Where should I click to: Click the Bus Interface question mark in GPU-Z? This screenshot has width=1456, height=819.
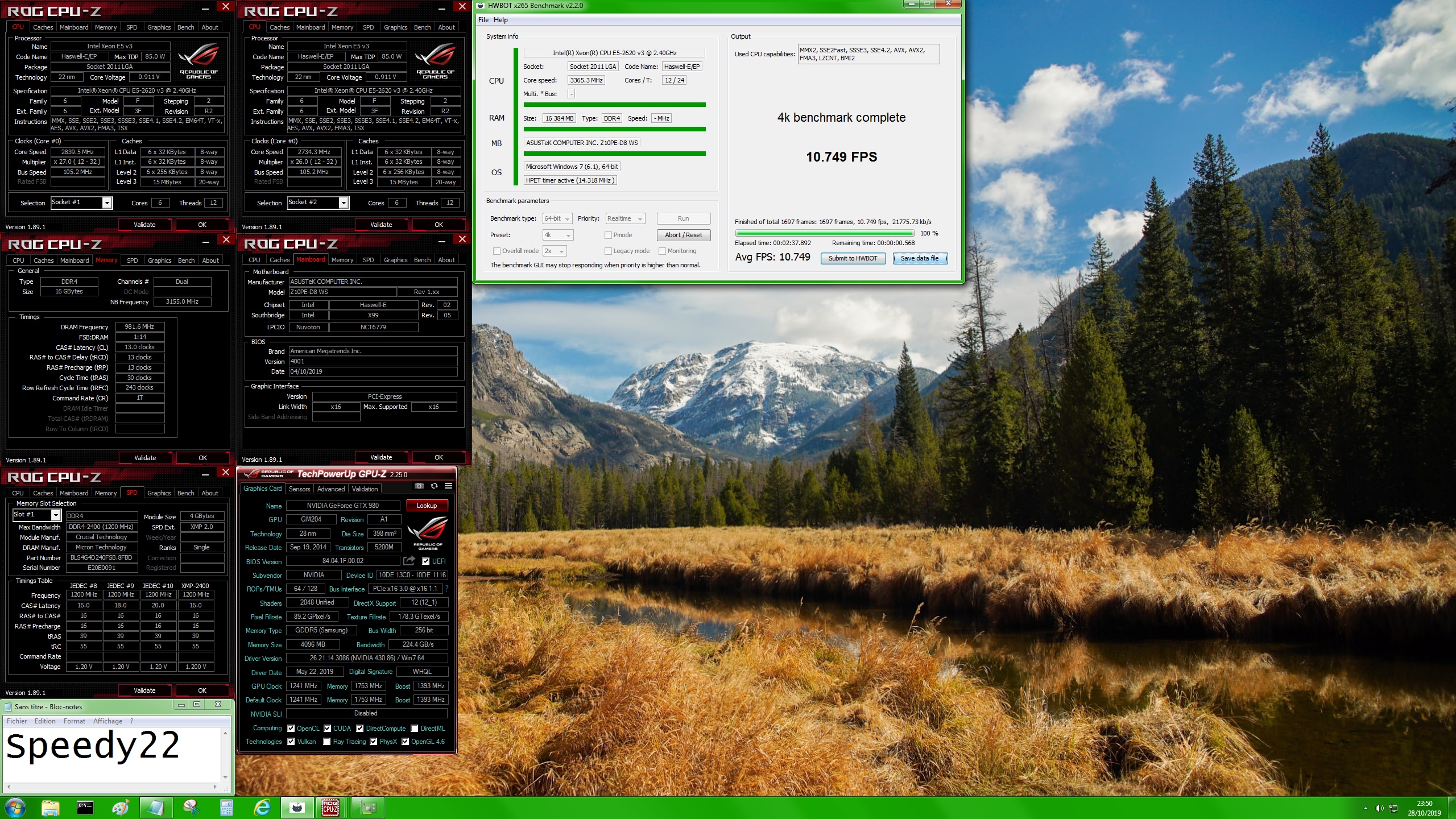(x=446, y=589)
